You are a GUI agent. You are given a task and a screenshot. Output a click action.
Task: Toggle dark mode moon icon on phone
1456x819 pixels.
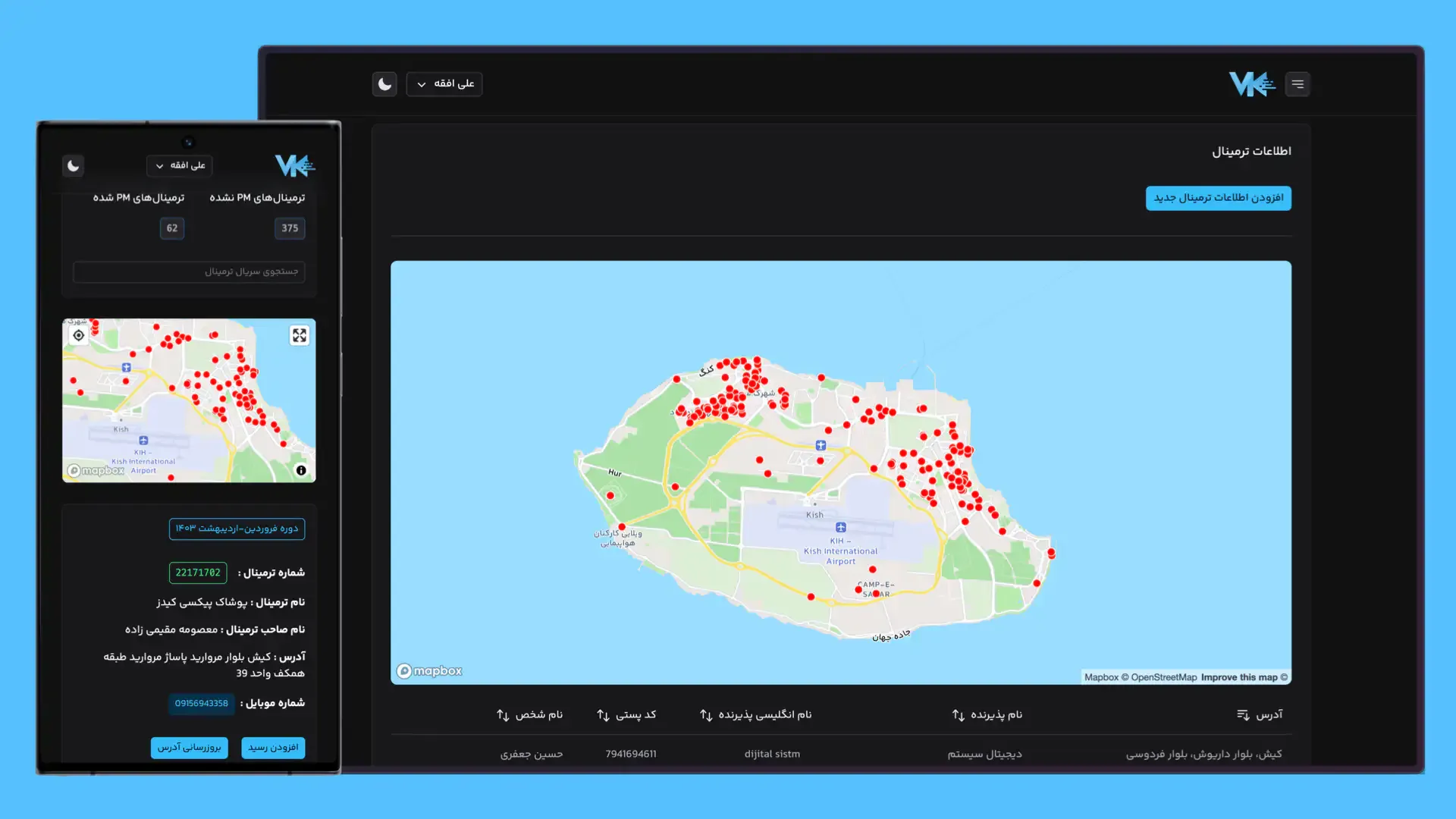tap(73, 165)
